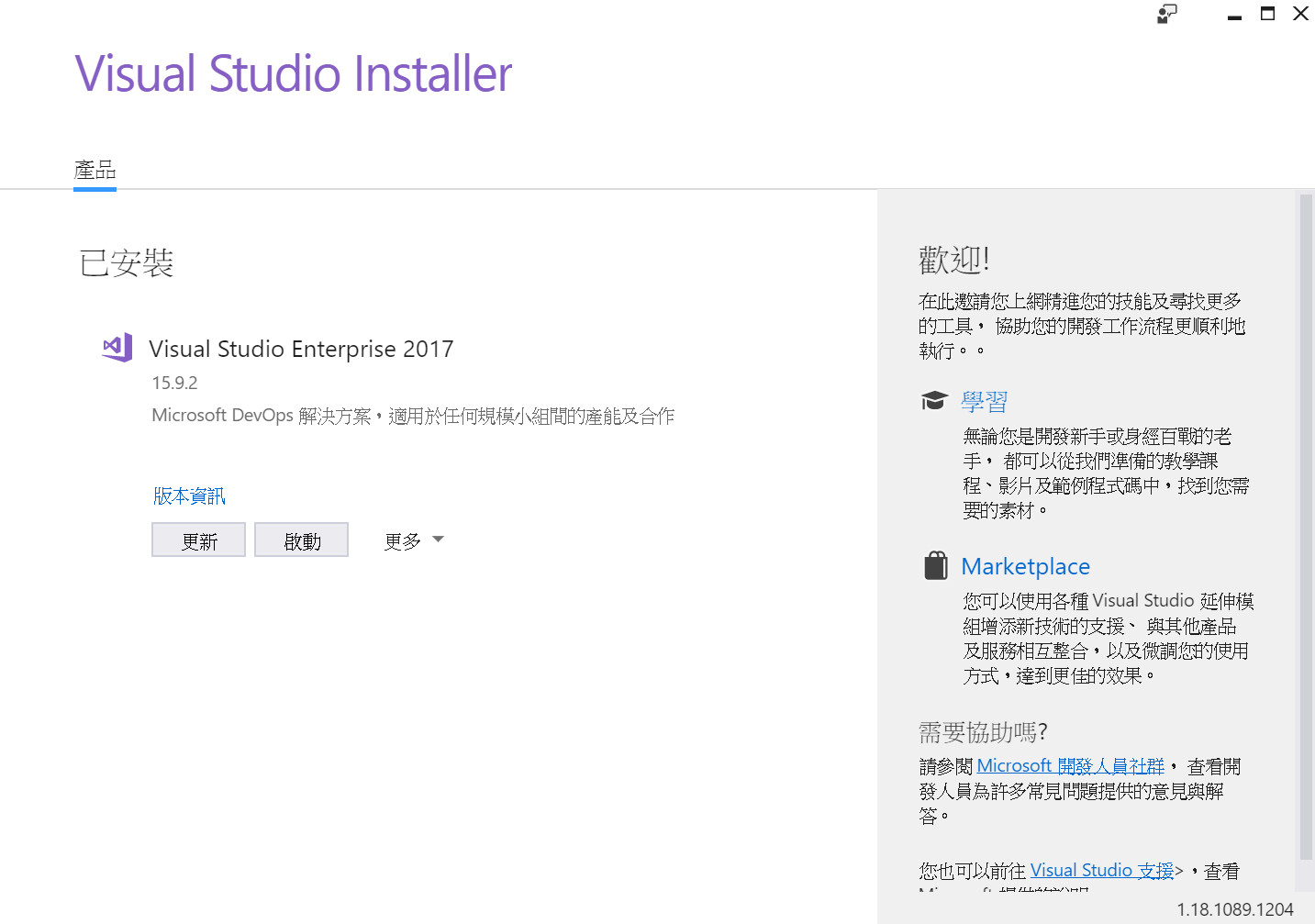Image resolution: width=1315 pixels, height=924 pixels.
Task: Open the Microsoft 開發人員社群 community link
Action: pos(1070,765)
